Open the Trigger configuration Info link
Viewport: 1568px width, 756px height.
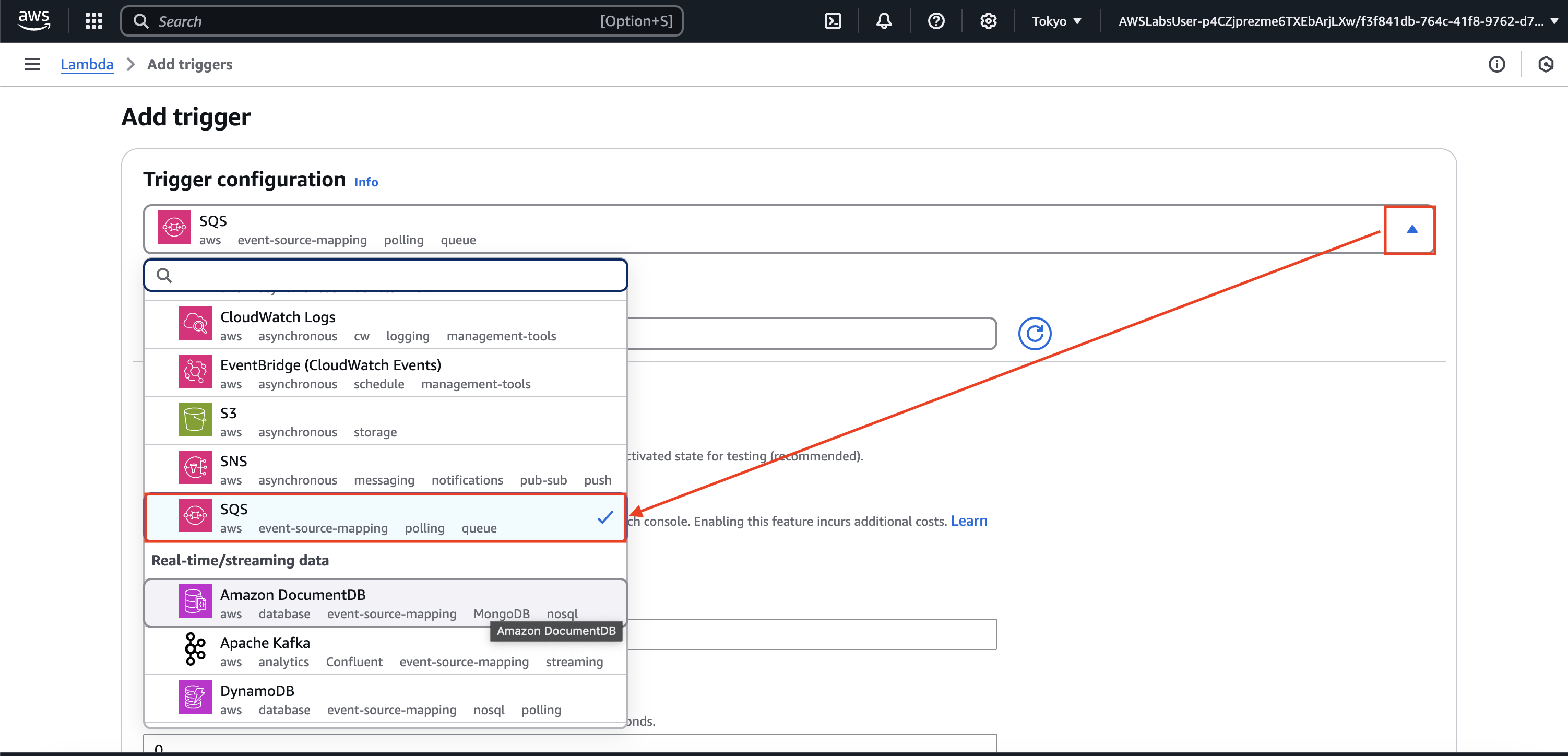(x=366, y=182)
